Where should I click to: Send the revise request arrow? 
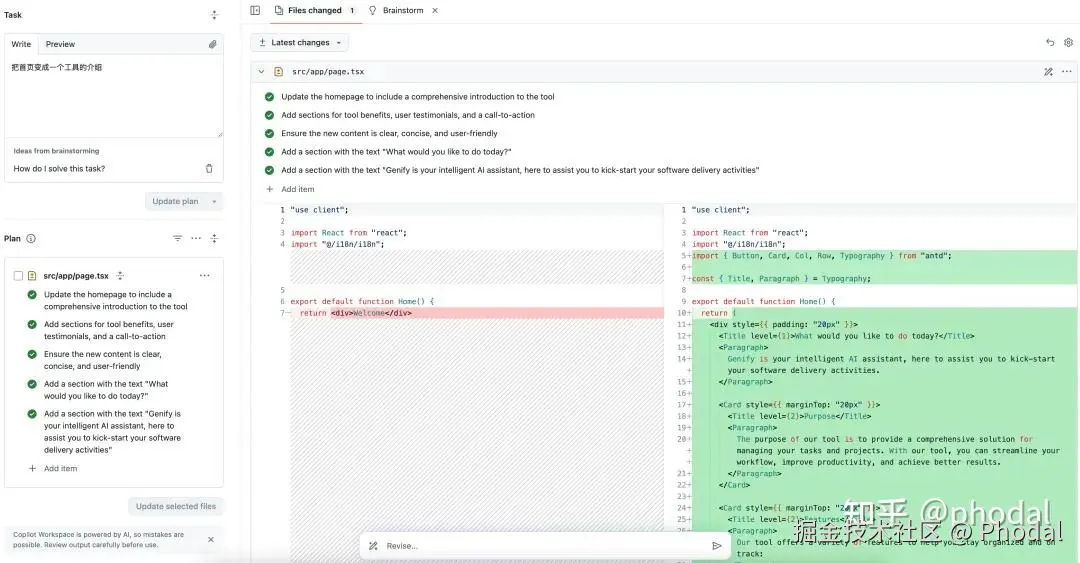pyautogui.click(x=716, y=546)
